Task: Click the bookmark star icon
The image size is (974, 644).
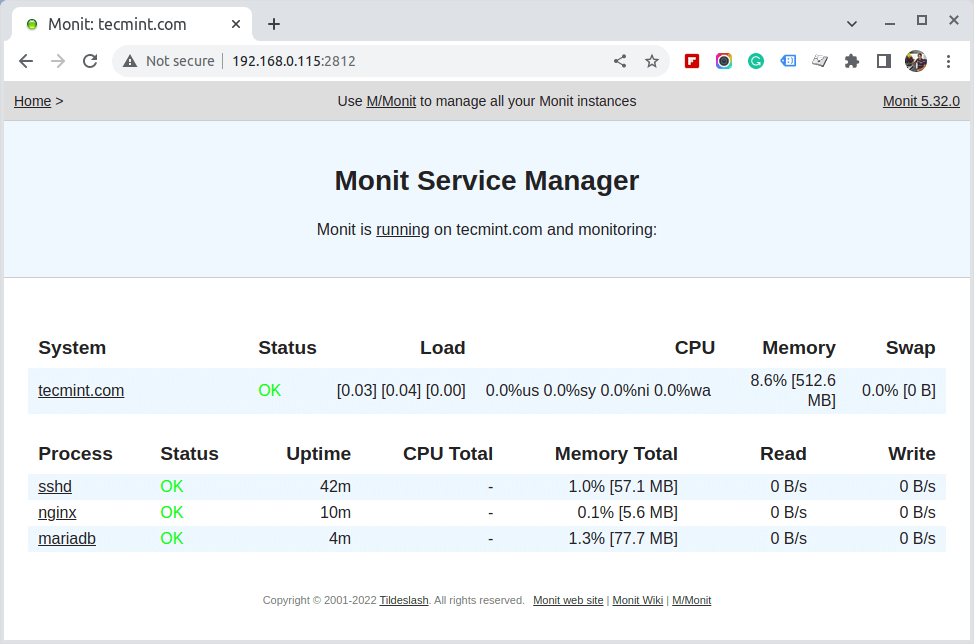Action: [x=651, y=61]
